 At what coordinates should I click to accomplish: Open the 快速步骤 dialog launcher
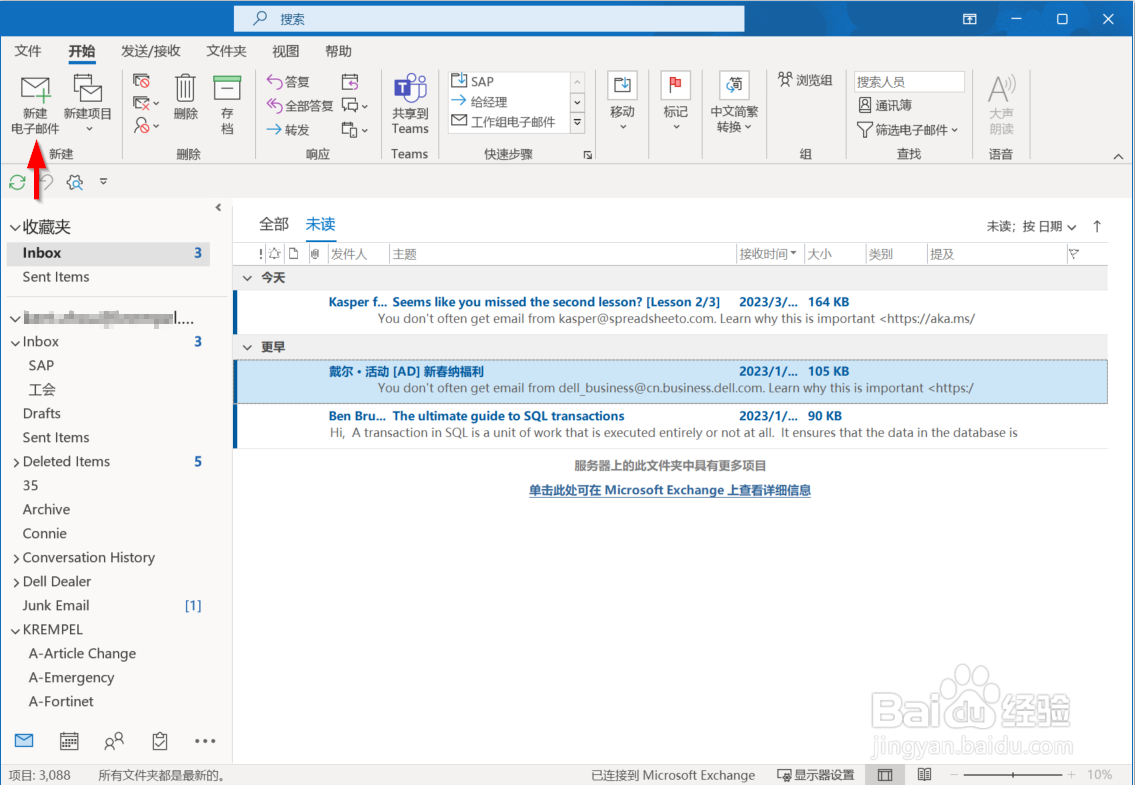(x=588, y=154)
